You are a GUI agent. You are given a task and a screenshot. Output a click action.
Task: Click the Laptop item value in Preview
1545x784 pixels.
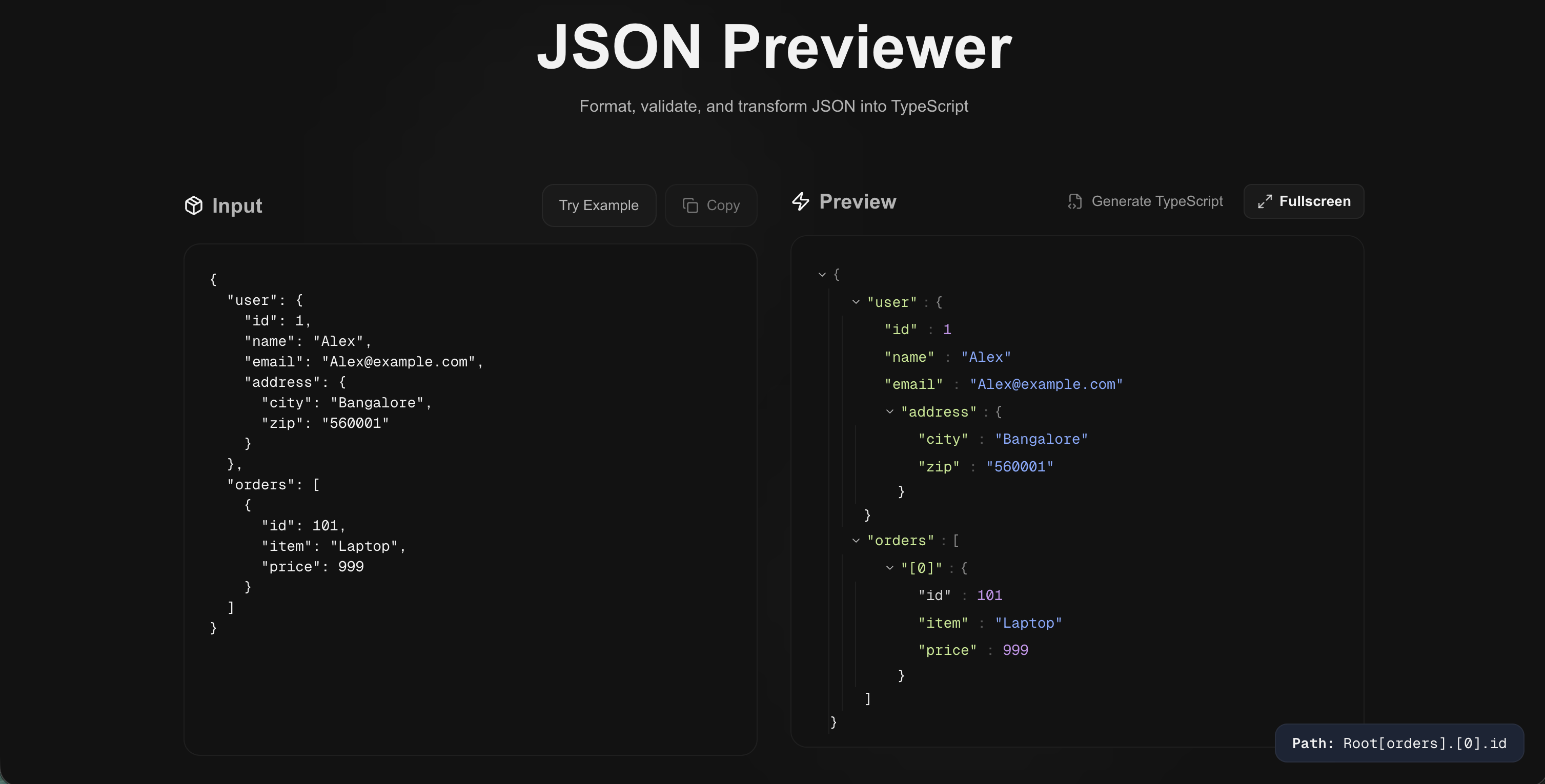click(x=1028, y=622)
